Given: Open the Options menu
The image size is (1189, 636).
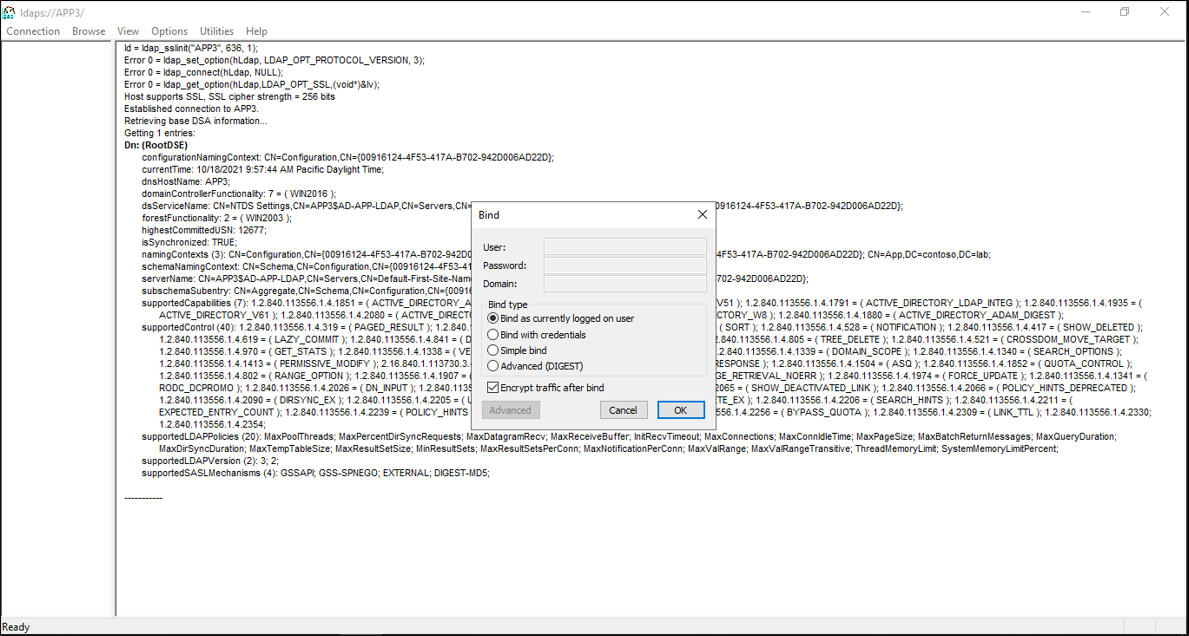Looking at the screenshot, I should point(169,31).
